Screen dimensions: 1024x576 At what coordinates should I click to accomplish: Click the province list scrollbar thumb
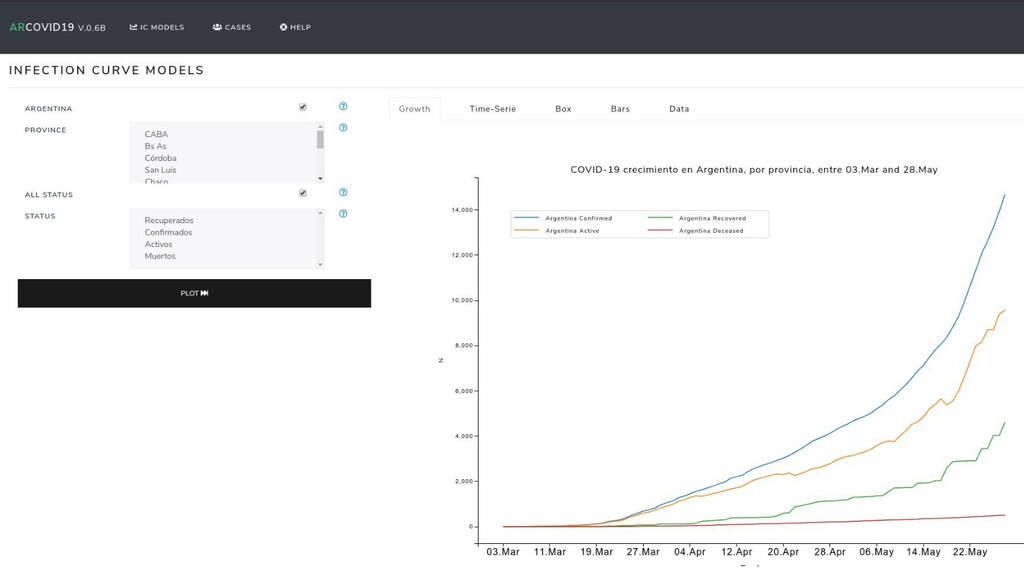tap(320, 140)
